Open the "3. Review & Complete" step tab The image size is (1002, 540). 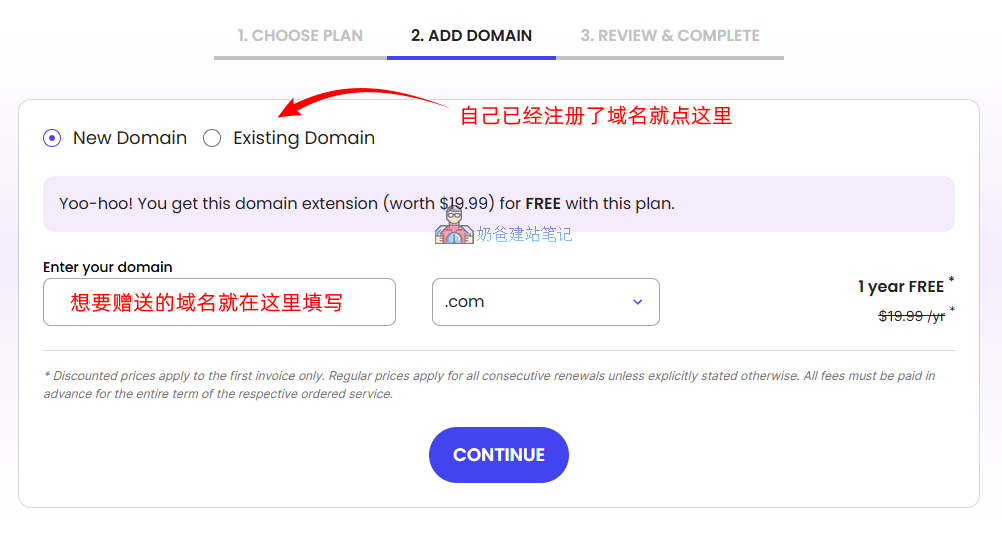pos(670,36)
